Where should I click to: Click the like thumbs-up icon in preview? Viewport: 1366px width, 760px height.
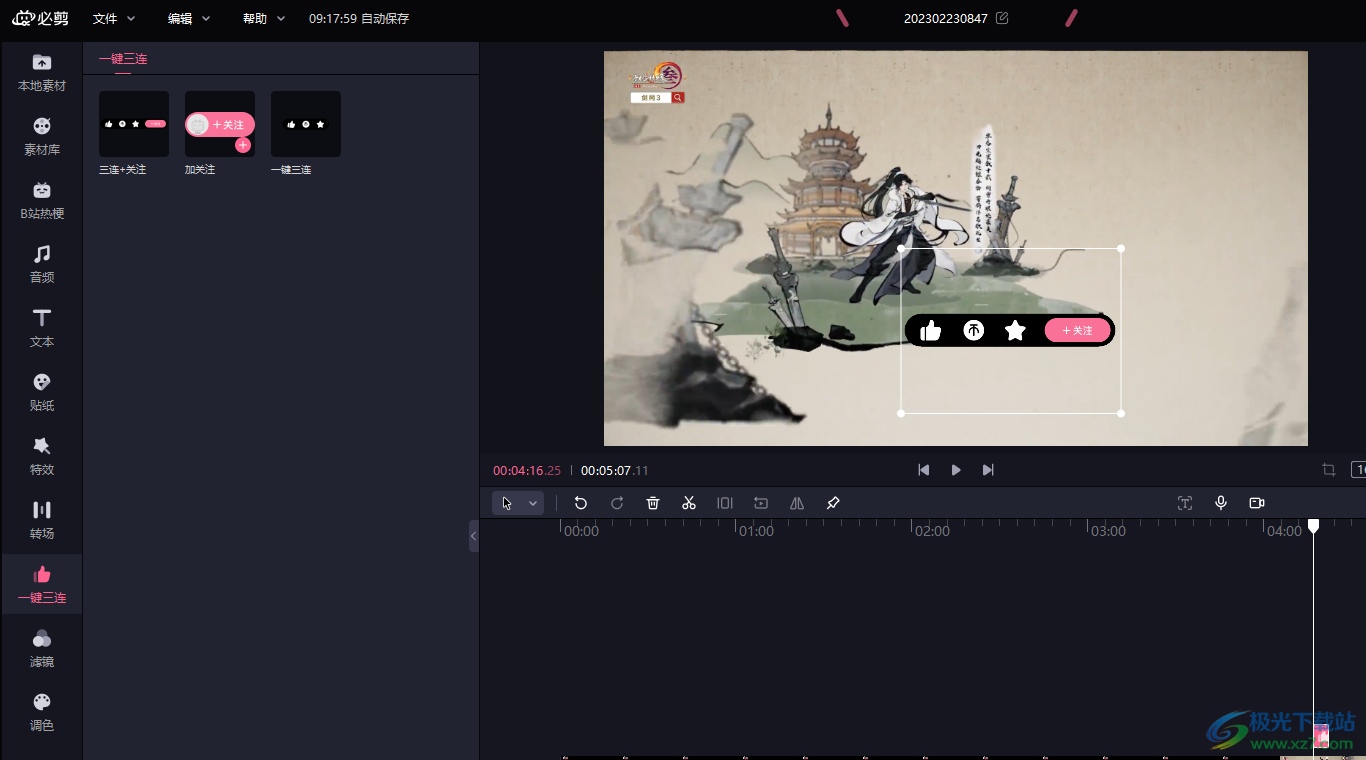(x=931, y=331)
